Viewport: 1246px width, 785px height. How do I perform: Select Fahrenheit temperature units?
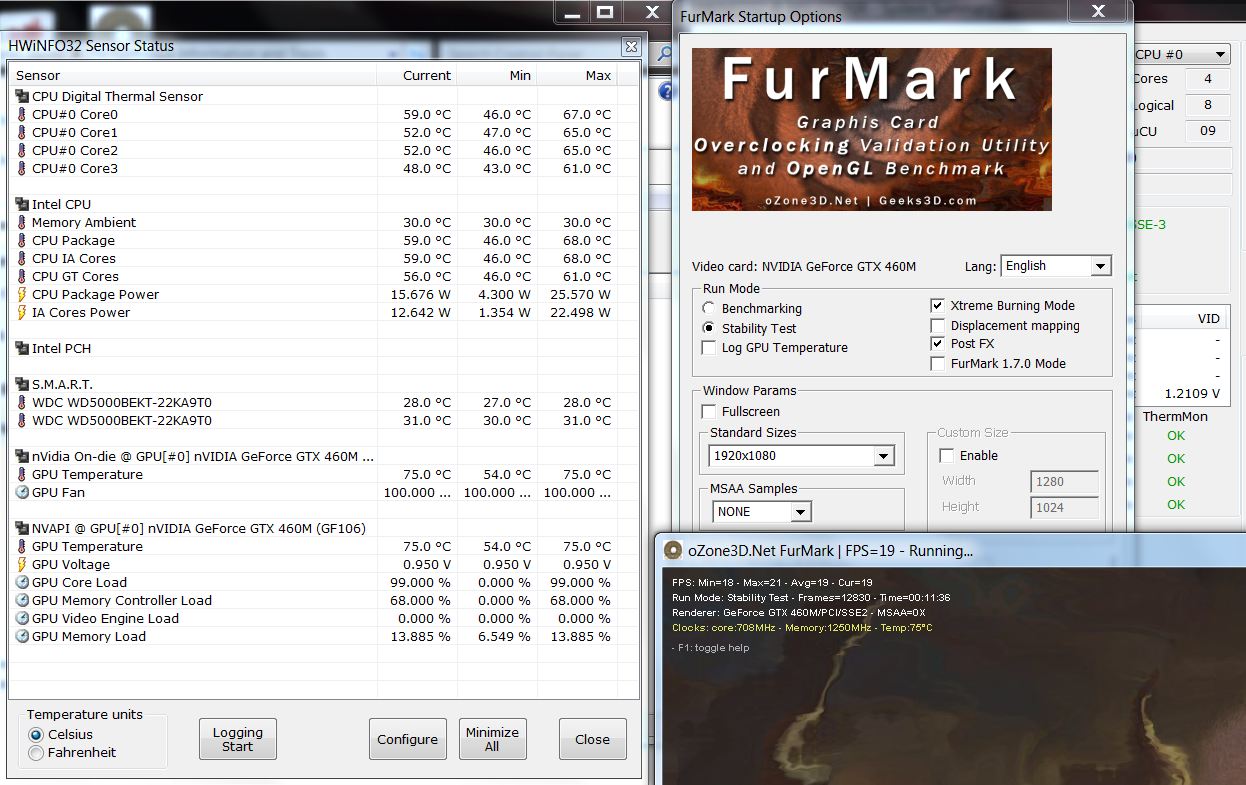pos(36,752)
